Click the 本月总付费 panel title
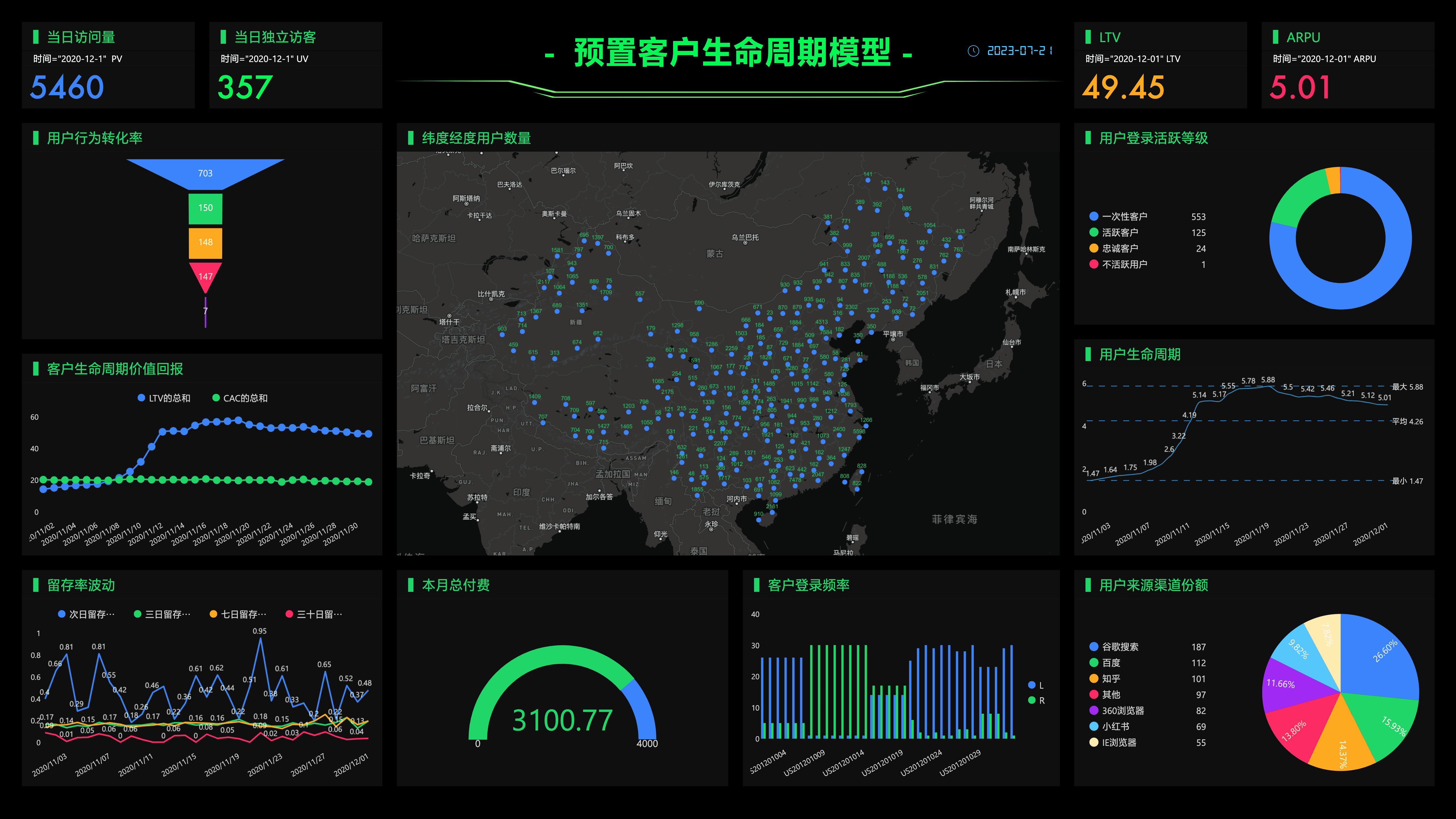Screen dimensions: 1456x819 coord(455,585)
